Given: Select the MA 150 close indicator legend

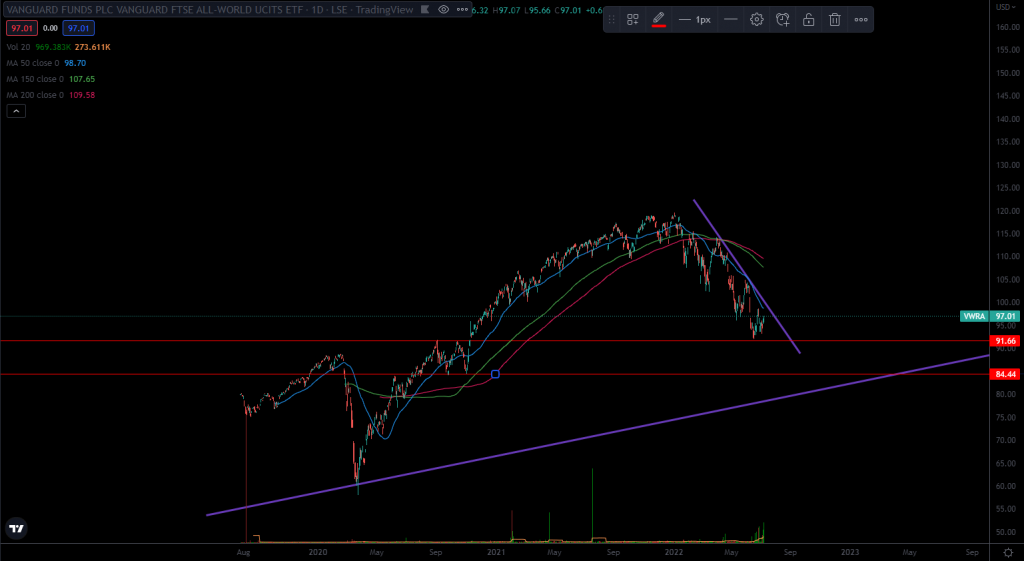Looking at the screenshot, I should pos(35,79).
